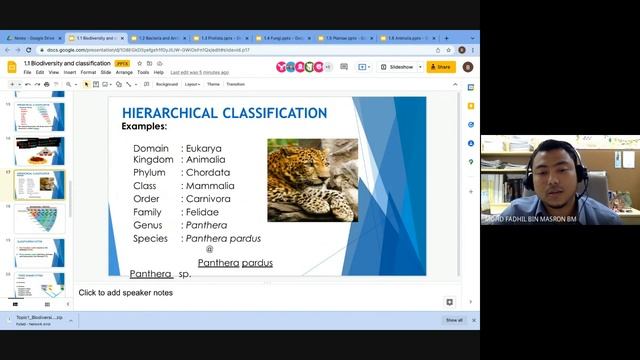Viewport: 640px width, 360px height.
Task: Click the Slideshow button
Action: tap(398, 67)
